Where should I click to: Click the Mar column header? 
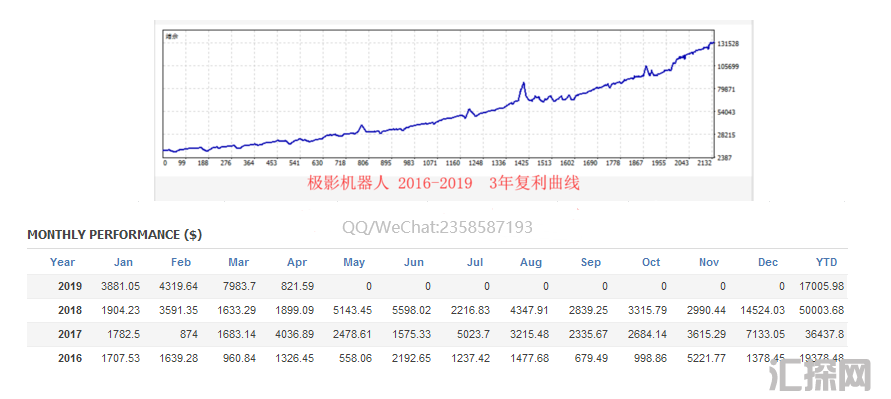pyautogui.click(x=239, y=262)
